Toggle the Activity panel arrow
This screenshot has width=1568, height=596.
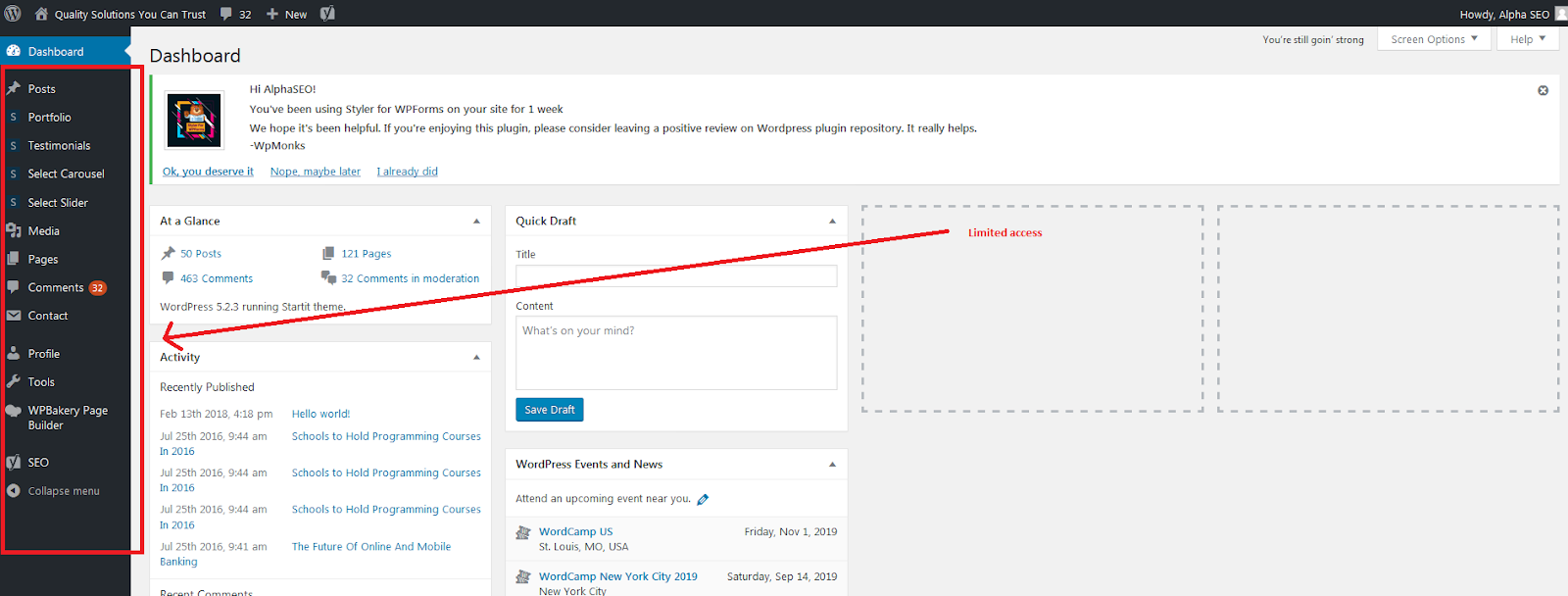pos(476,358)
